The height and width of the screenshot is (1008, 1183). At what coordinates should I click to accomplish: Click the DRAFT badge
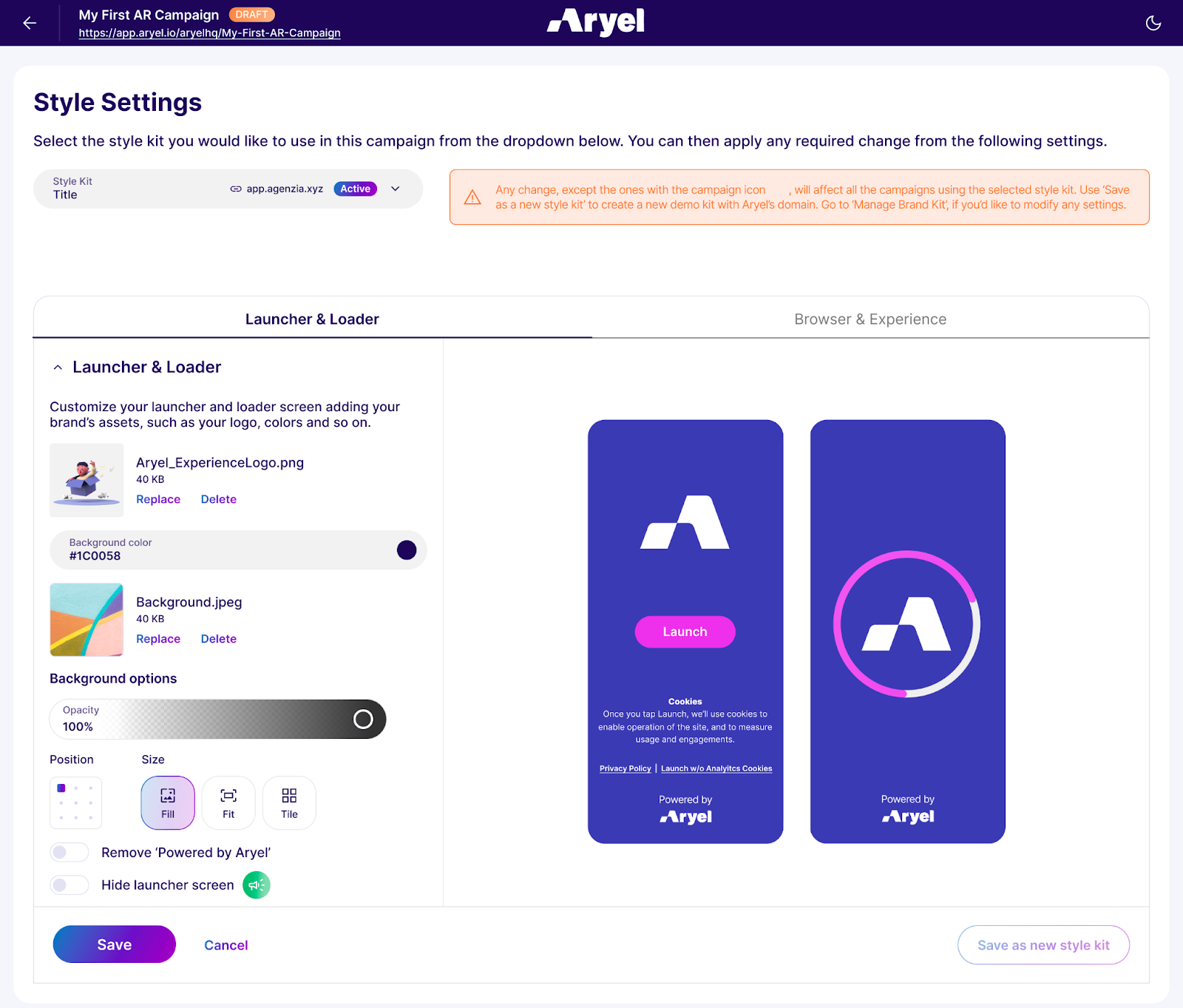[x=252, y=15]
